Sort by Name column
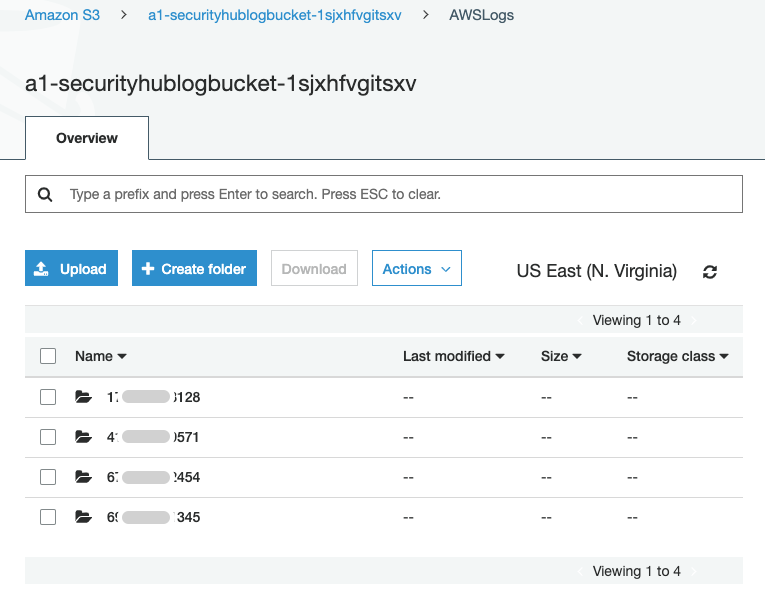This screenshot has width=765, height=606. pyautogui.click(x=101, y=356)
